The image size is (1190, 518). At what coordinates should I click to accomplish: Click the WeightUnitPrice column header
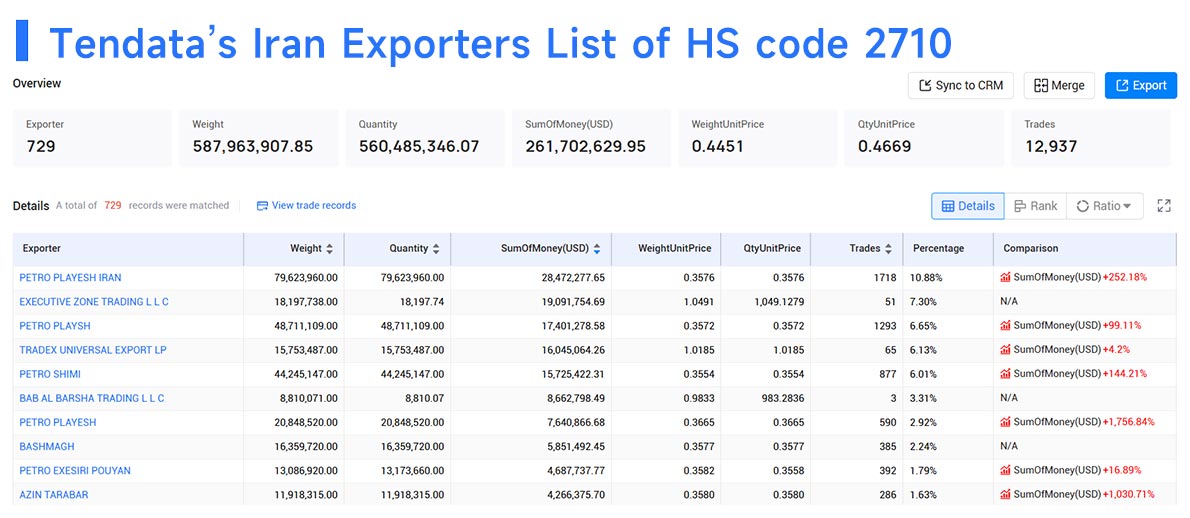tap(664, 249)
